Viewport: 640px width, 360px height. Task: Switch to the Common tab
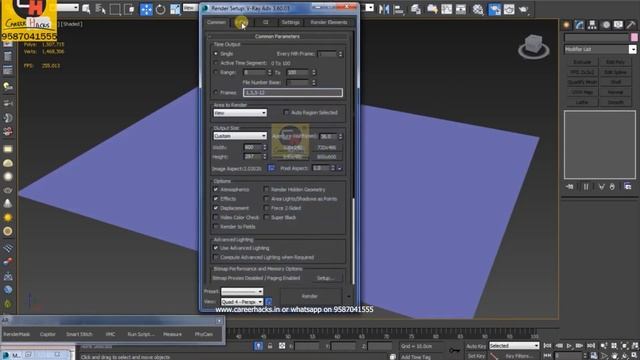pyautogui.click(x=217, y=22)
